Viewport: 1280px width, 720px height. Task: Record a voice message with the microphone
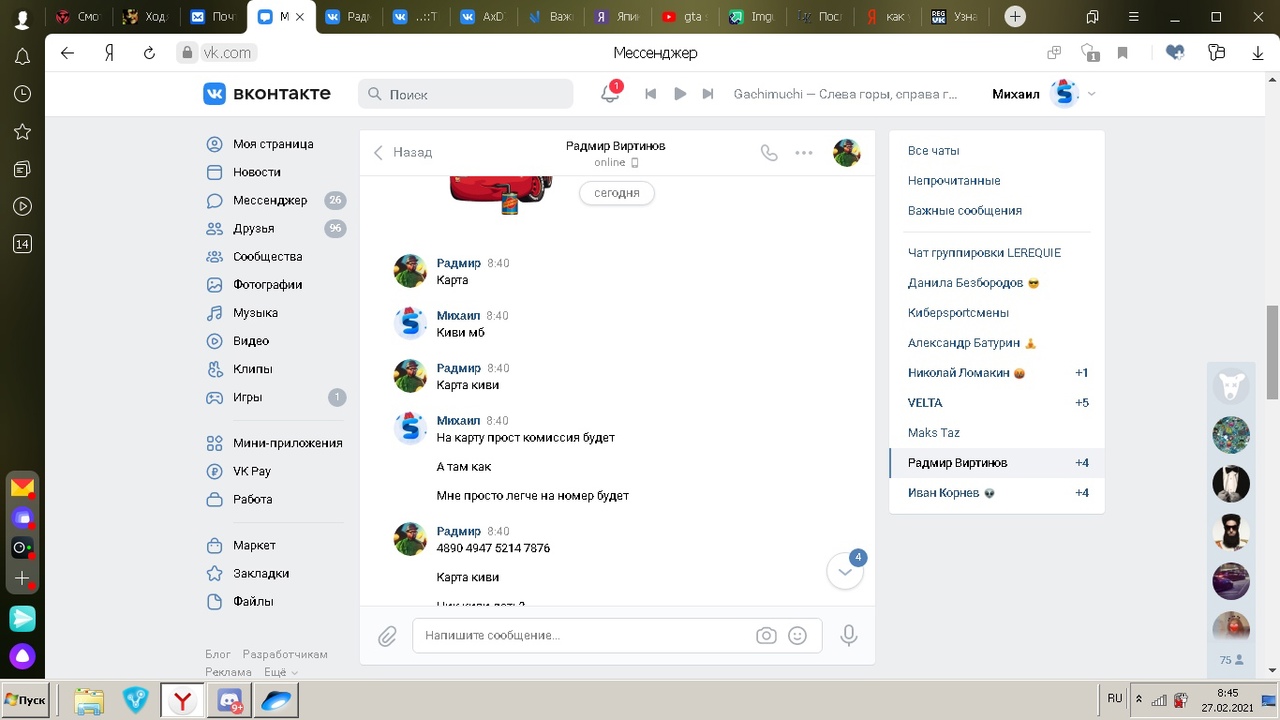point(849,636)
